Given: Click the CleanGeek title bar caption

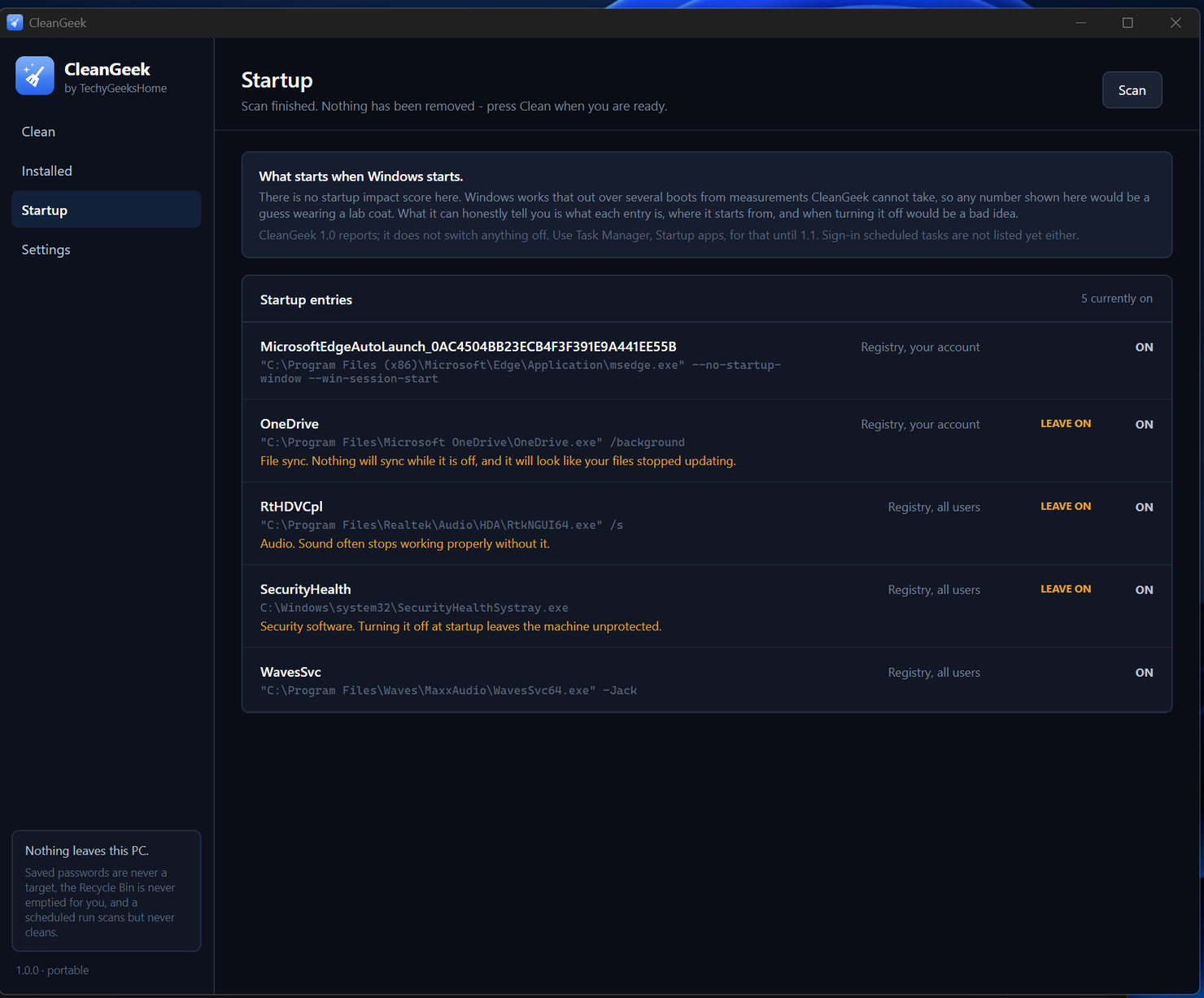Looking at the screenshot, I should point(58,23).
